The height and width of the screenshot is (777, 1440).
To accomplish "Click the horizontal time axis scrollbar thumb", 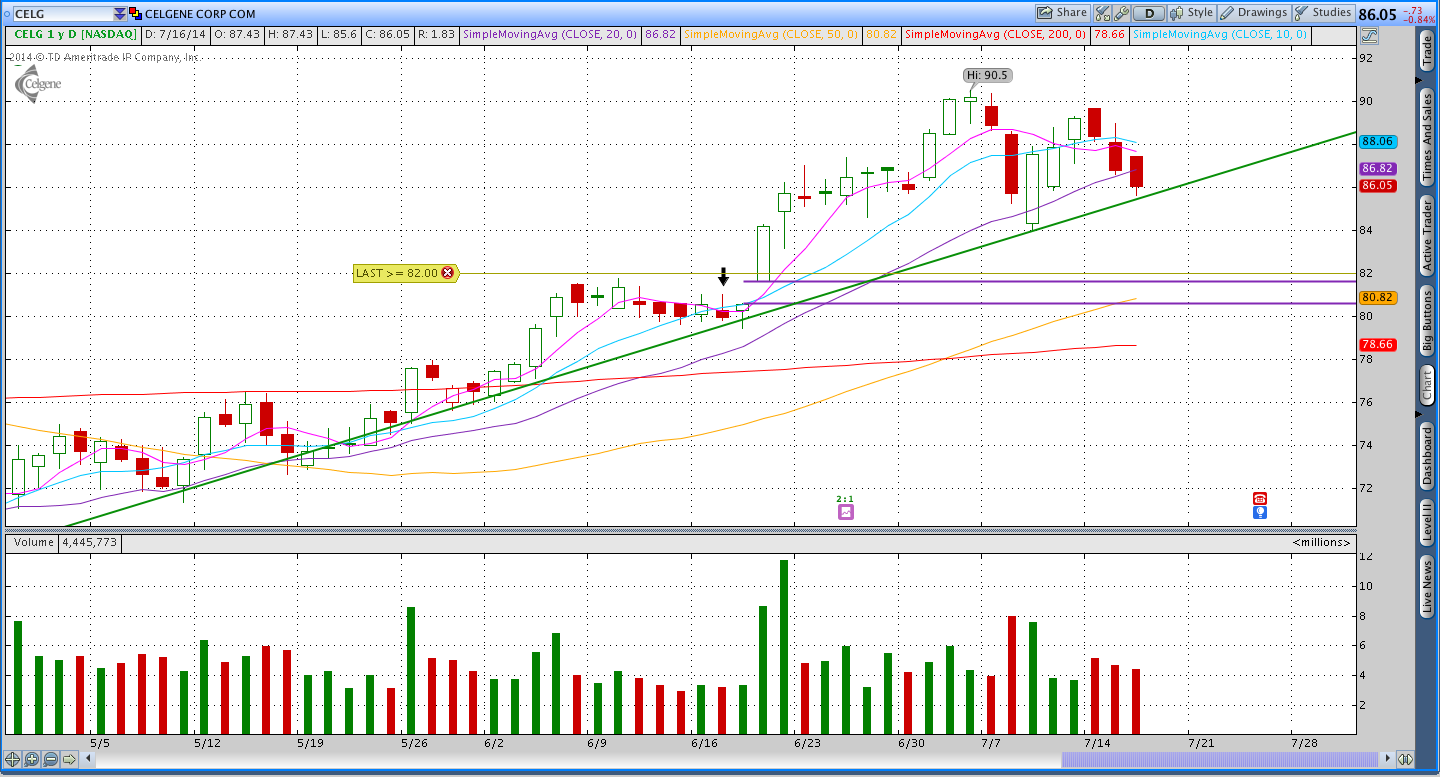I will [x=1221, y=760].
